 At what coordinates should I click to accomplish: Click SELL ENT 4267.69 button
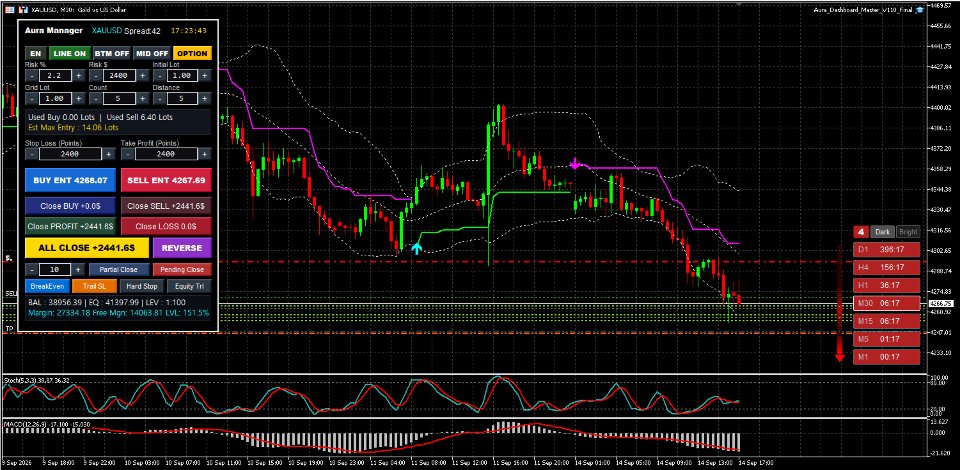click(166, 181)
